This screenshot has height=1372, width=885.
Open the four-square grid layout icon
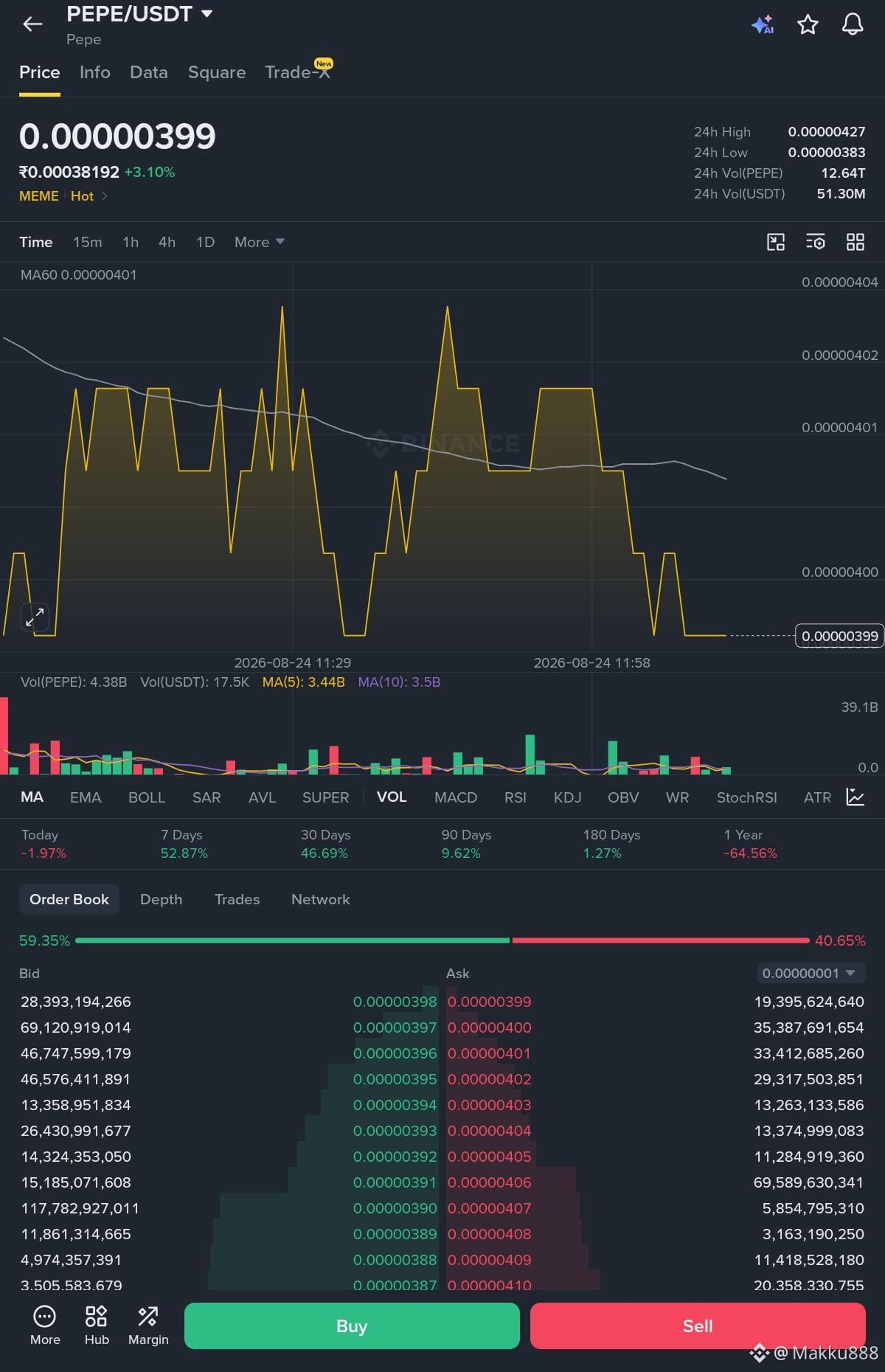click(855, 242)
